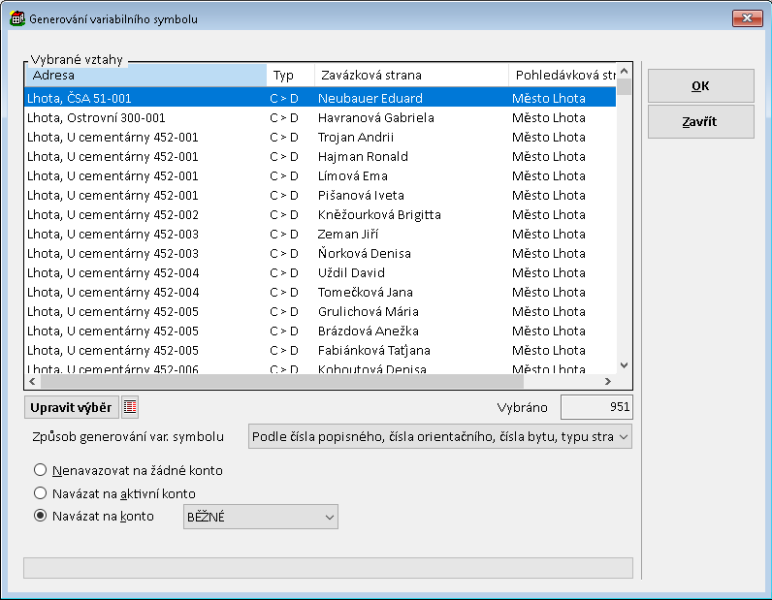Select Nenavazovat na žádné konto option

pos(41,470)
